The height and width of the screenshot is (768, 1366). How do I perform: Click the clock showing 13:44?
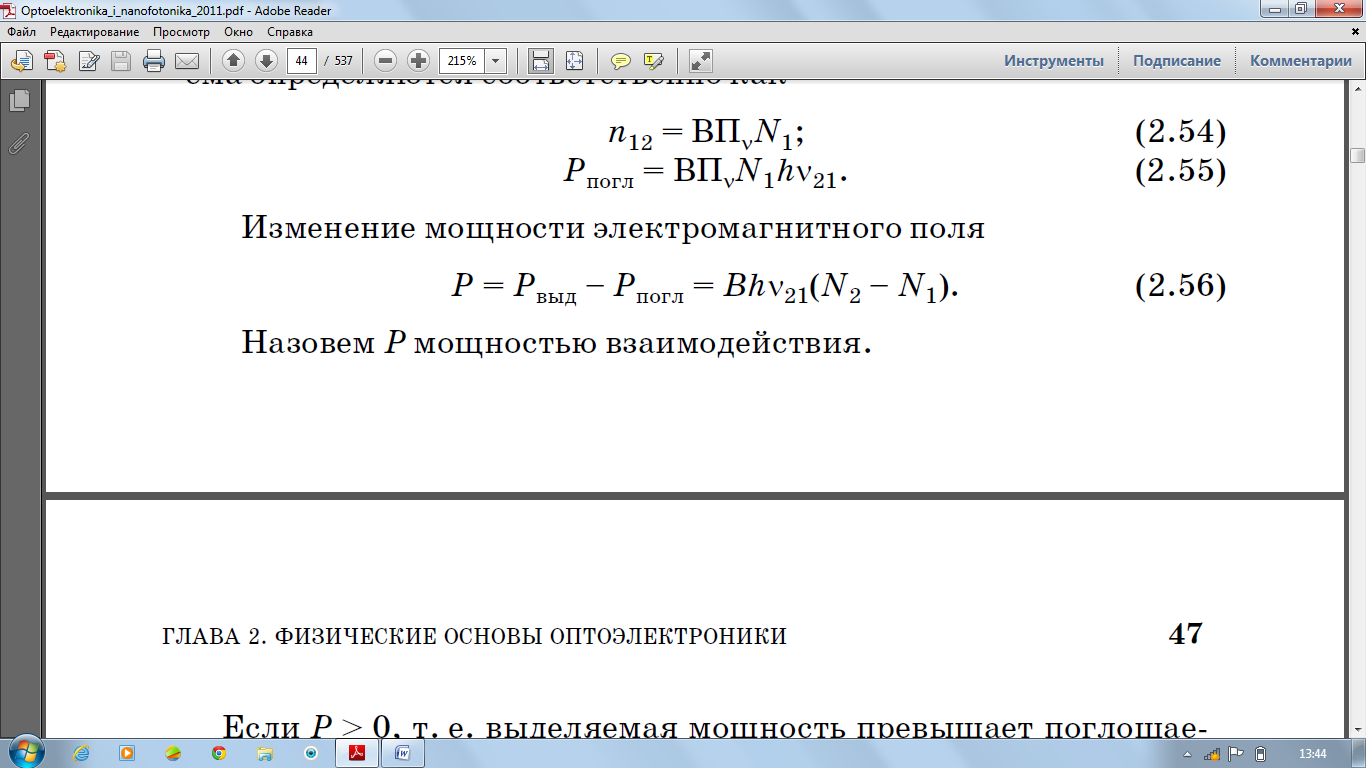pyautogui.click(x=1311, y=753)
